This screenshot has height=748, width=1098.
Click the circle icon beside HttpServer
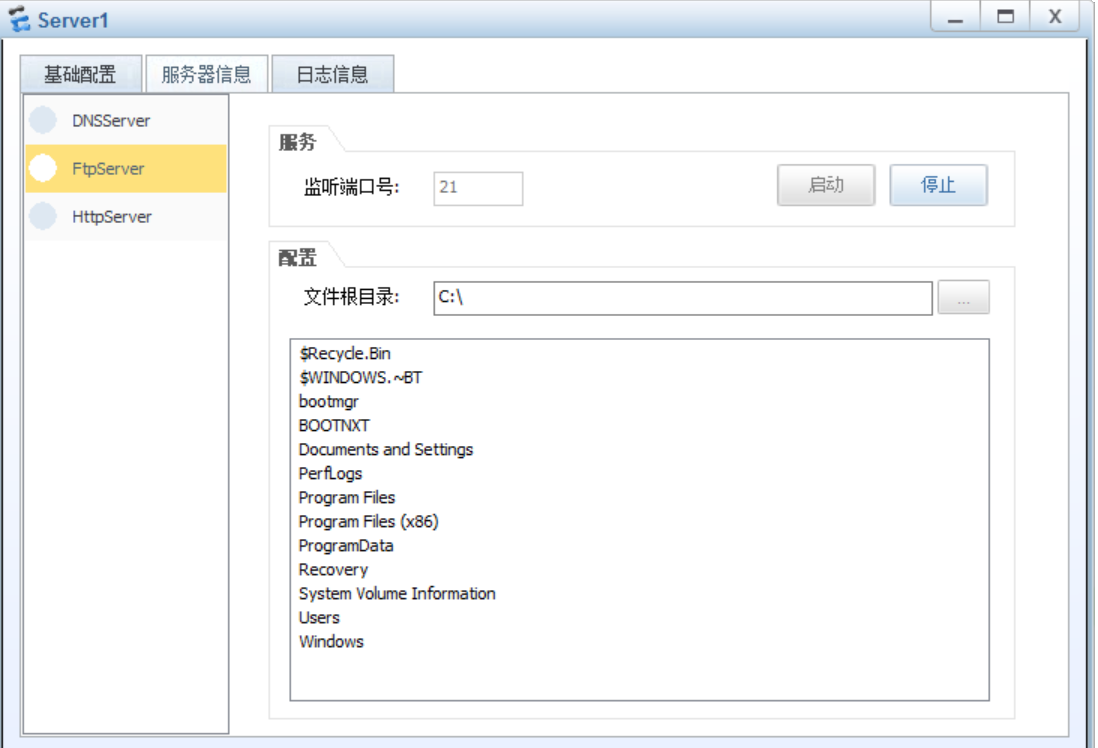pos(43,216)
